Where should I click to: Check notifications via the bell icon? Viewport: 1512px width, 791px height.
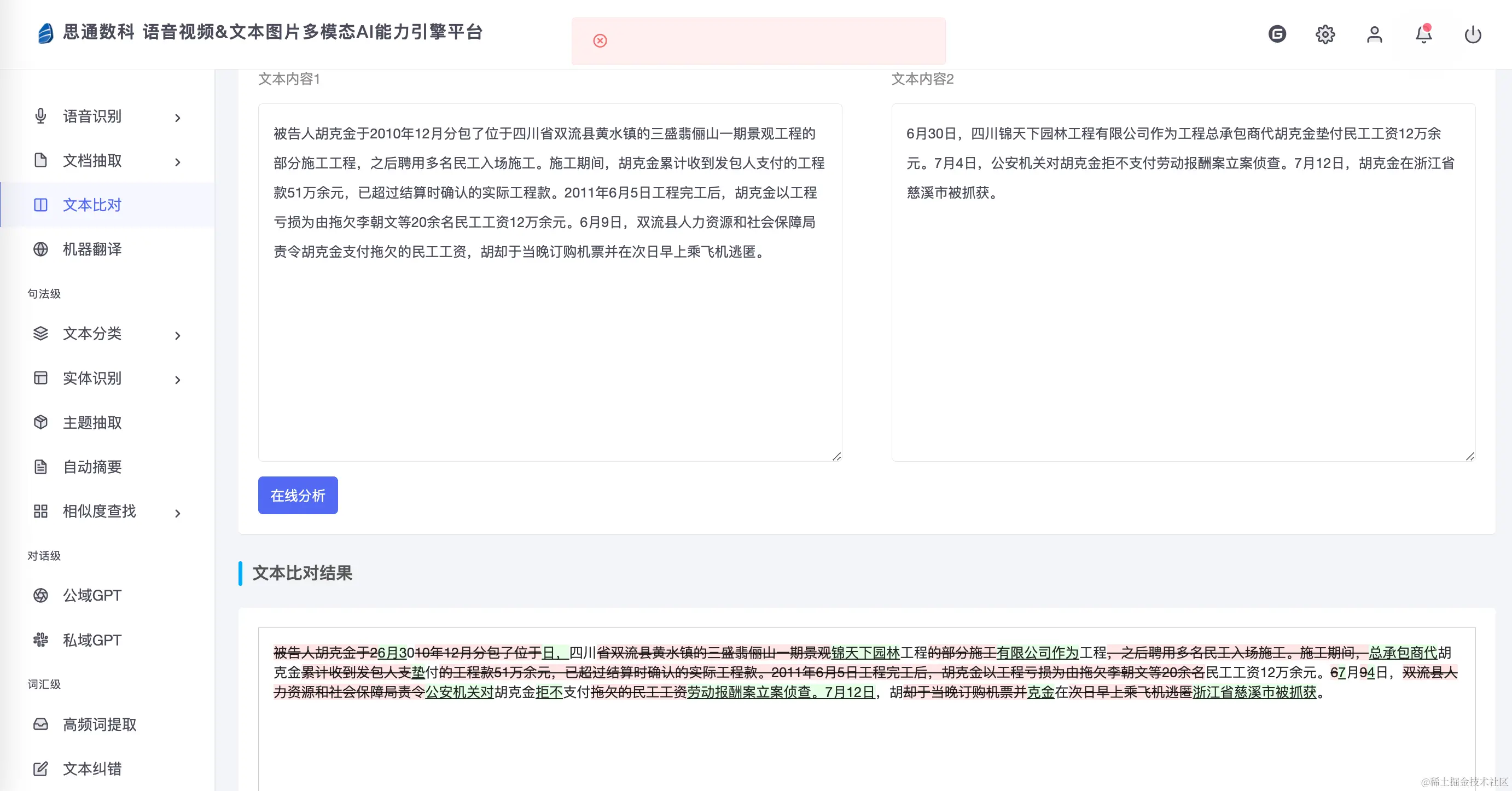click(1423, 34)
